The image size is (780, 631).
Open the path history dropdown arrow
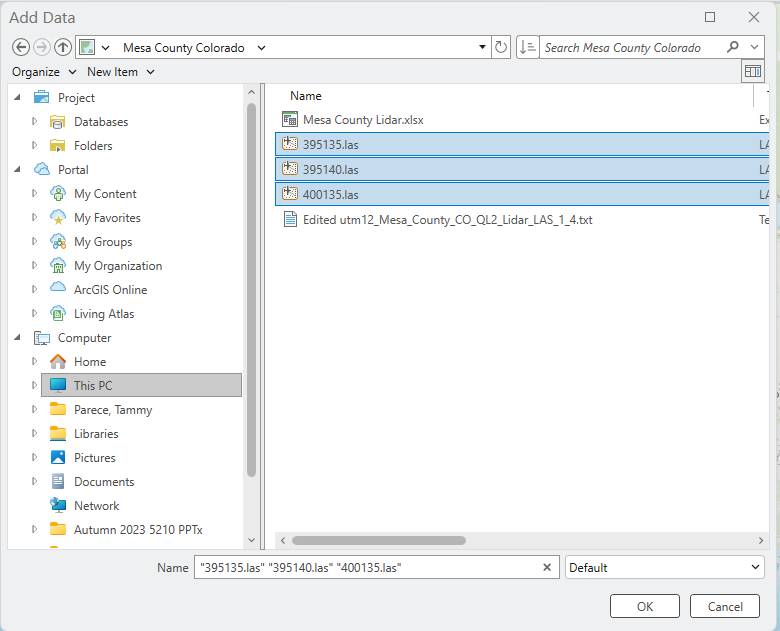pos(482,47)
